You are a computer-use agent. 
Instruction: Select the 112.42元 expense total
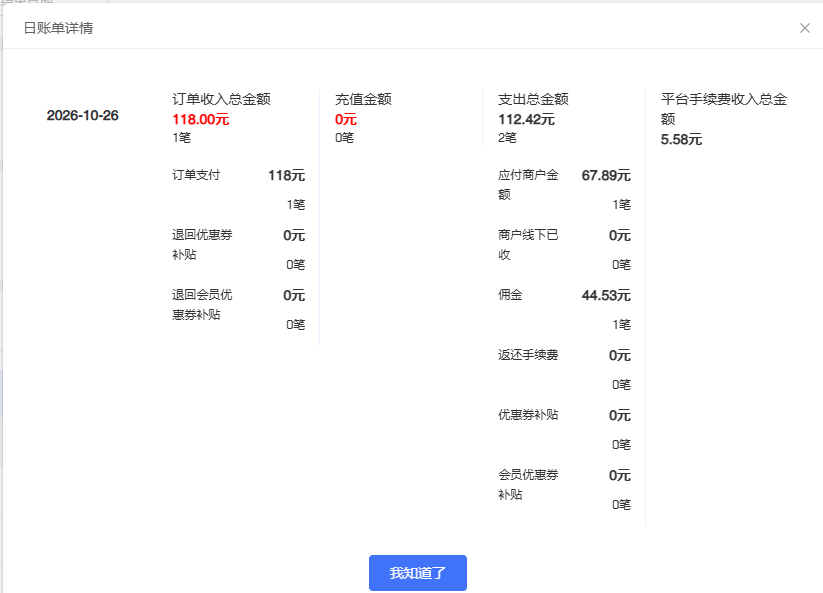pos(526,119)
